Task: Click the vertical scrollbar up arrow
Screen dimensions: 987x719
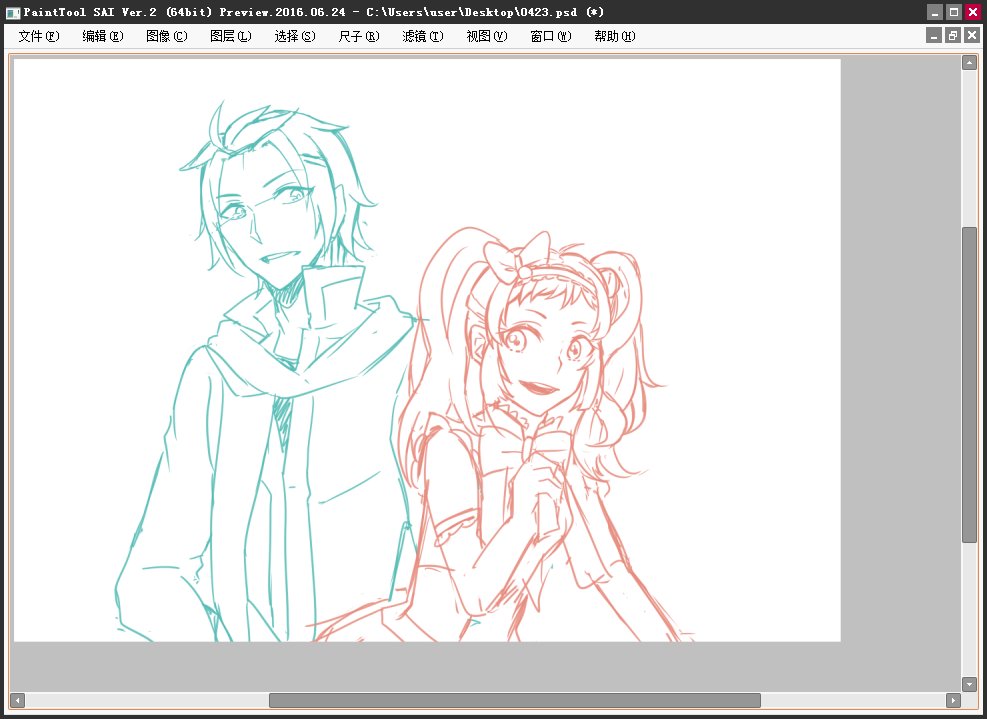Action: tap(969, 62)
